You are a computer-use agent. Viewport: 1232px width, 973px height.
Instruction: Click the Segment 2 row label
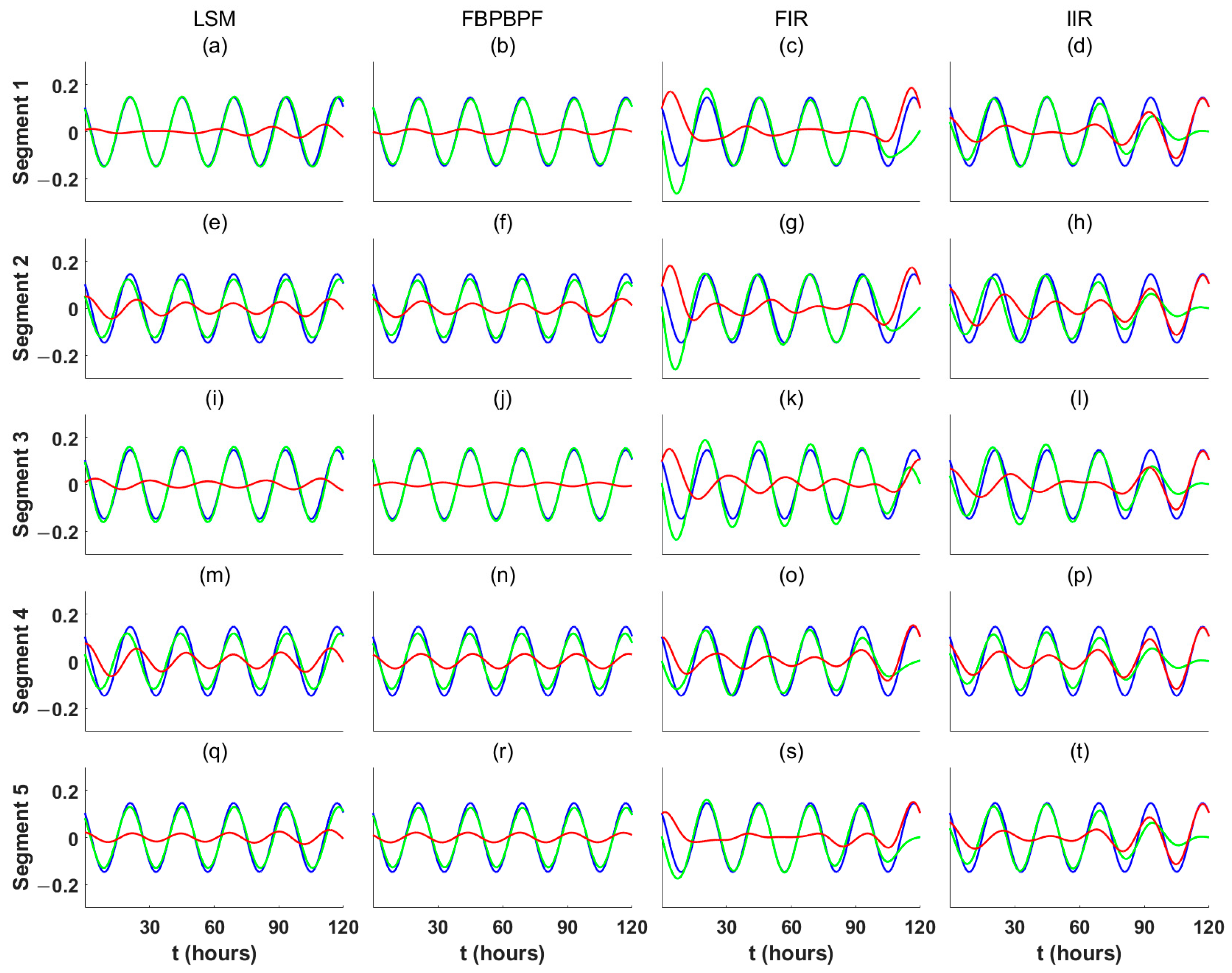tap(21, 308)
